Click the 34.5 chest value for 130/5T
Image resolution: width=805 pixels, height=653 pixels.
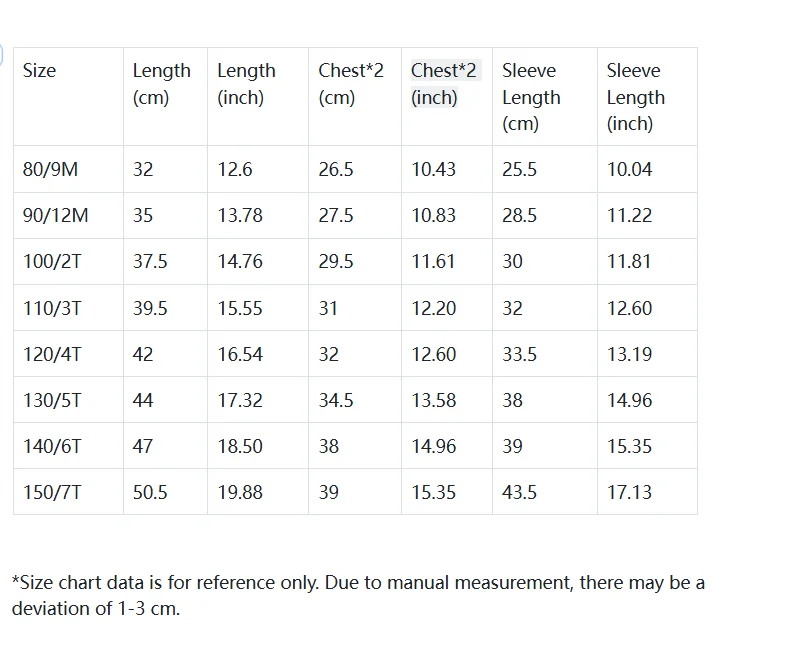coord(336,401)
